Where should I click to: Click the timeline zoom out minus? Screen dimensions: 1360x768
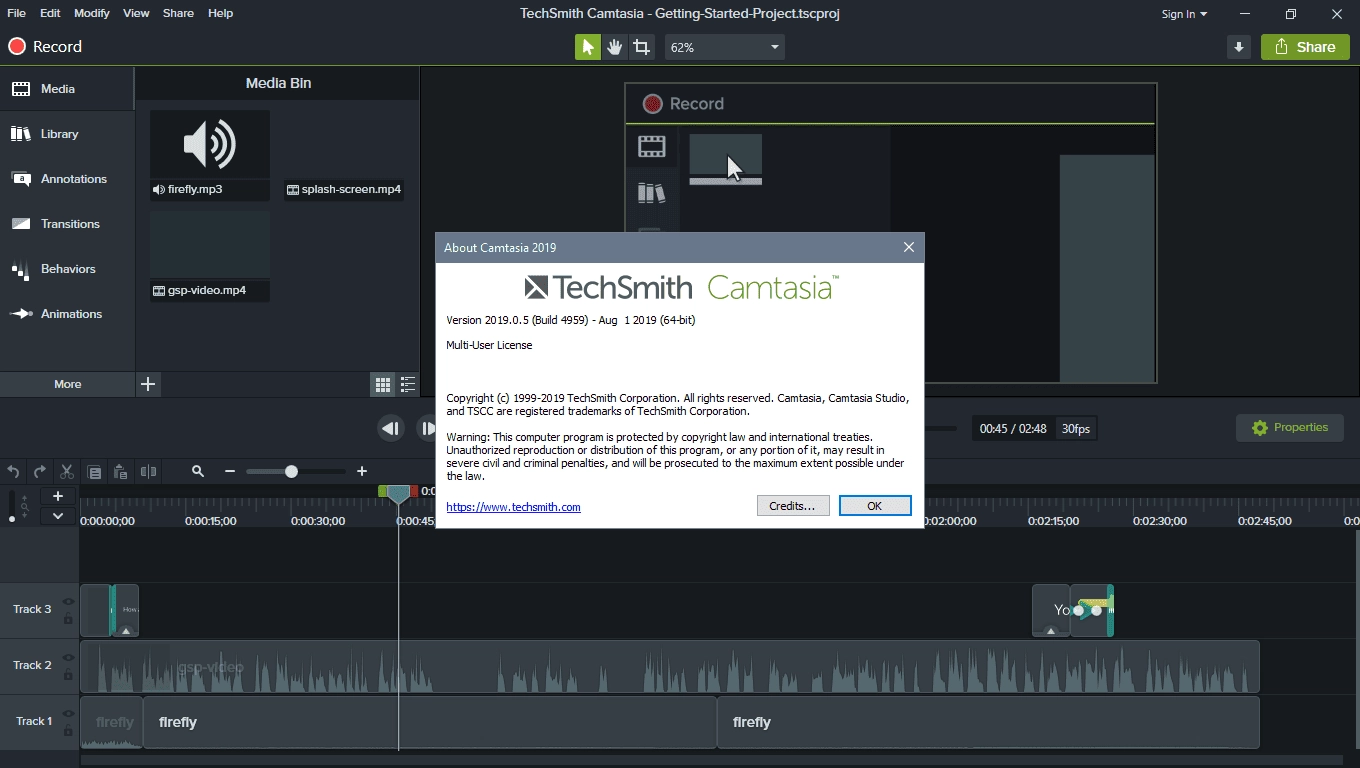[229, 471]
